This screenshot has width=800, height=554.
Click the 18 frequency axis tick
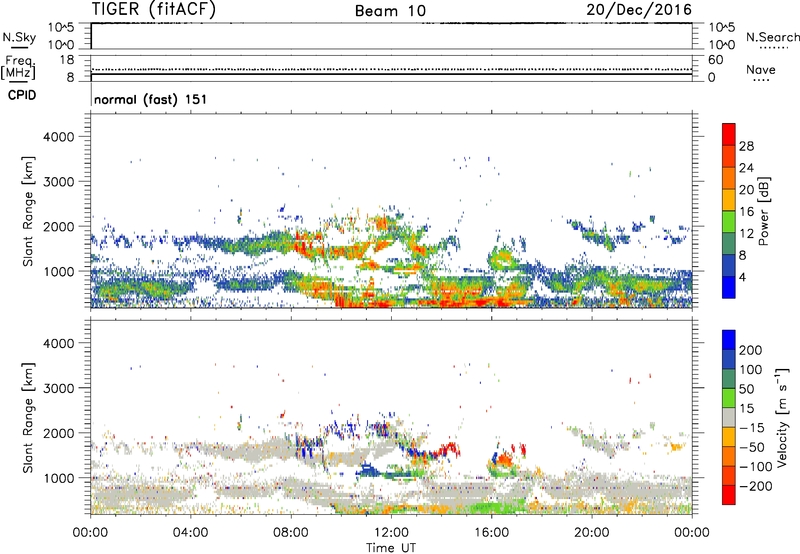click(x=67, y=60)
